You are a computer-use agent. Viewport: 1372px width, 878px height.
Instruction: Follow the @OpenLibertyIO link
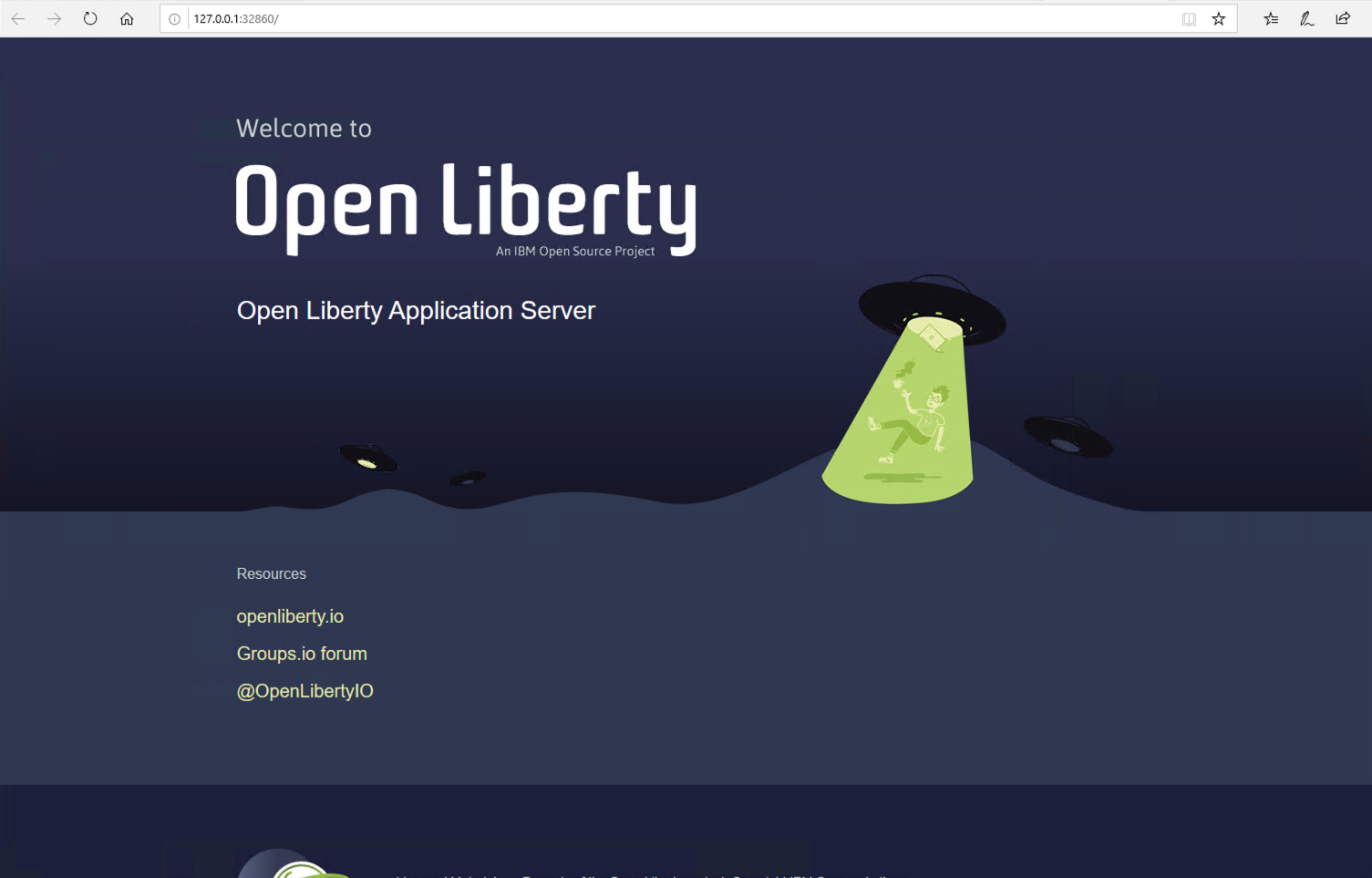tap(304, 691)
